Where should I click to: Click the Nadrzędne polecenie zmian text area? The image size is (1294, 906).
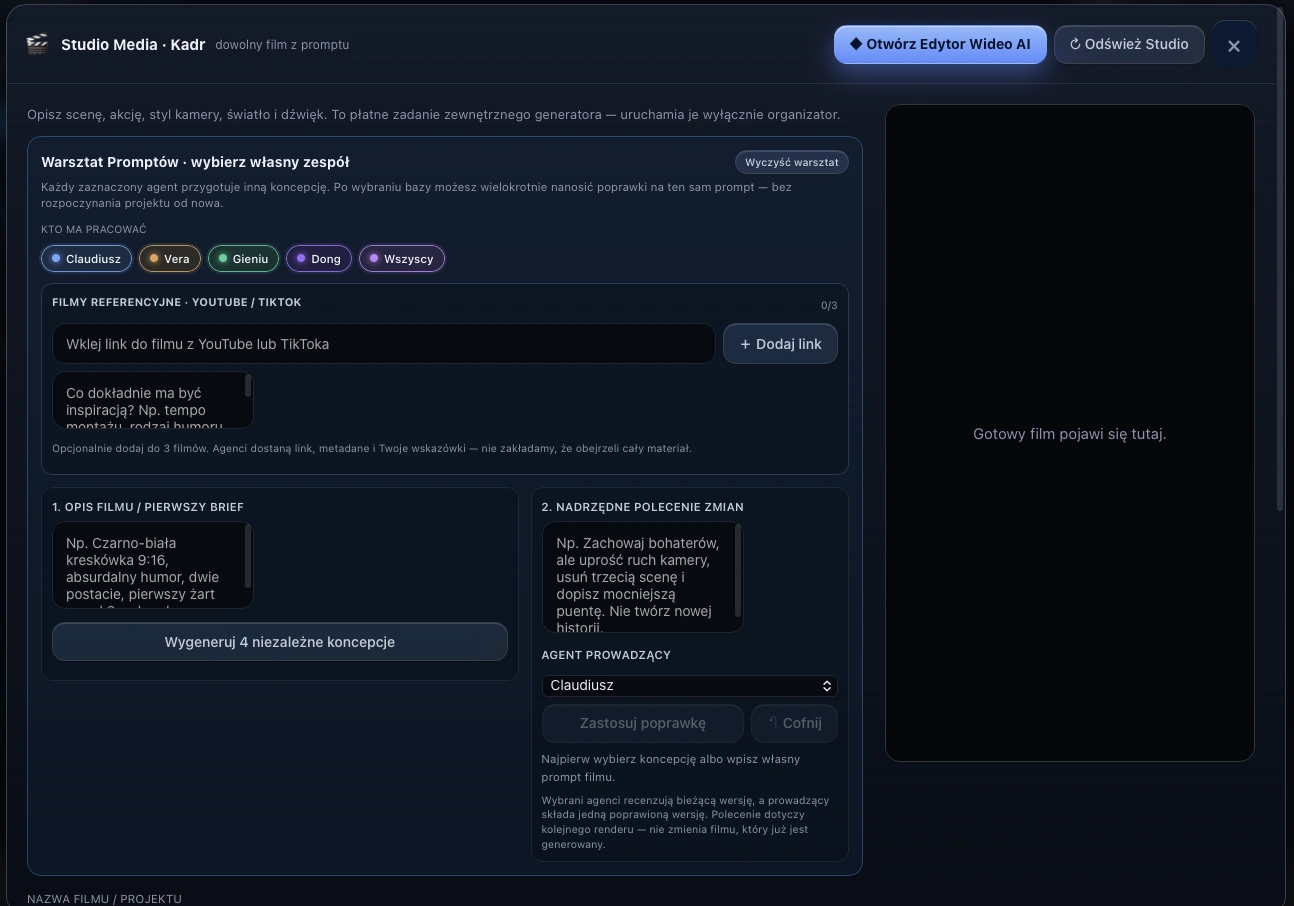point(643,577)
